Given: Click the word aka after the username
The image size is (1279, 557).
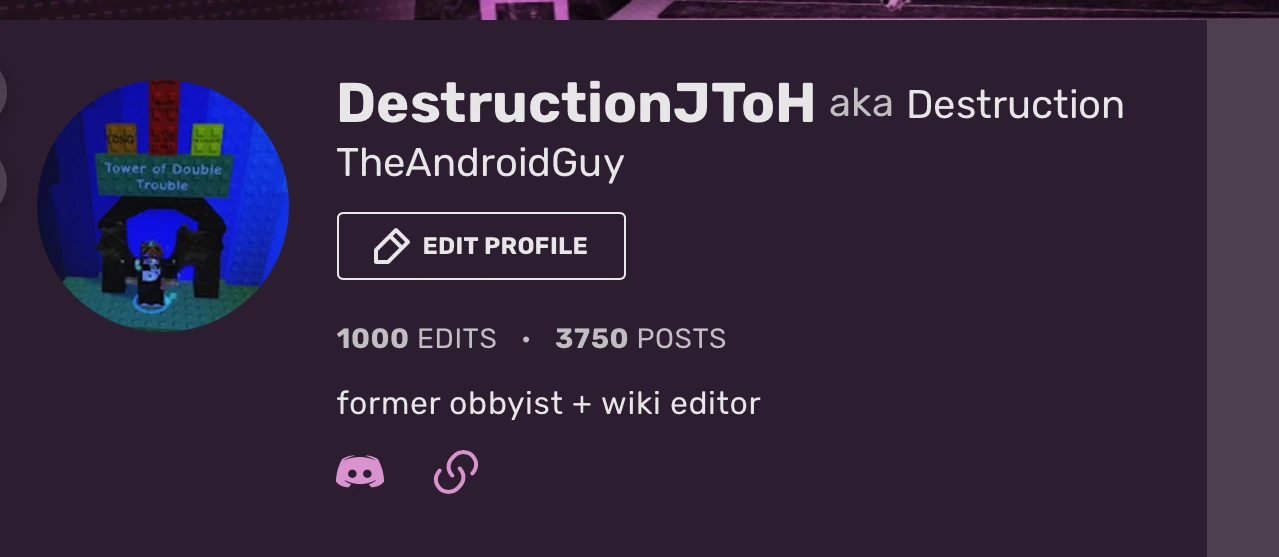Looking at the screenshot, I should [x=860, y=104].
